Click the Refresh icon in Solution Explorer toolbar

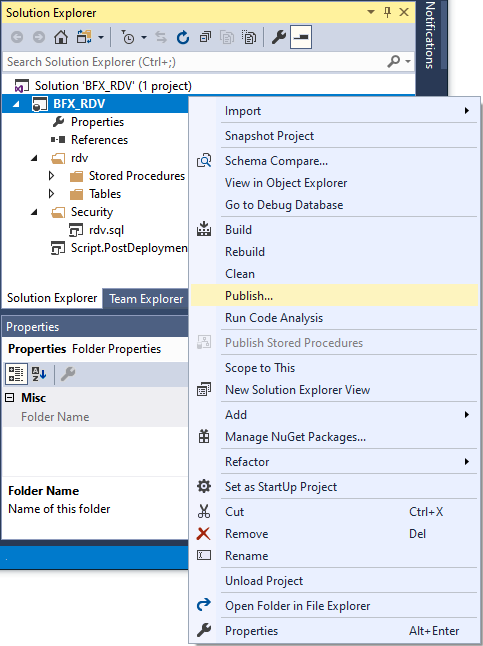pos(183,37)
